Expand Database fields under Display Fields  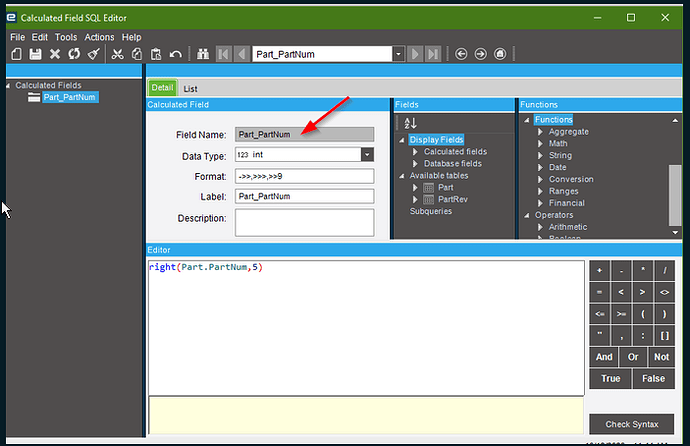(x=415, y=164)
